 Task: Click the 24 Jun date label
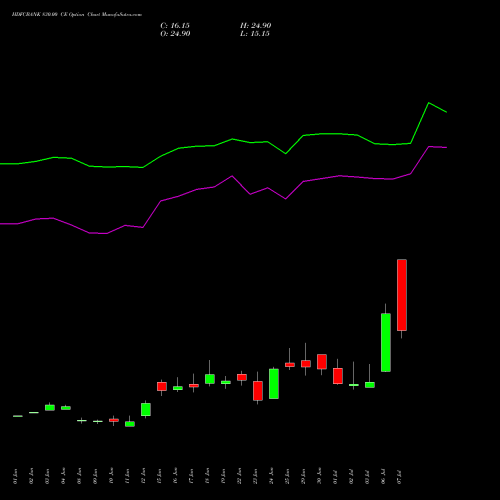tap(271, 476)
